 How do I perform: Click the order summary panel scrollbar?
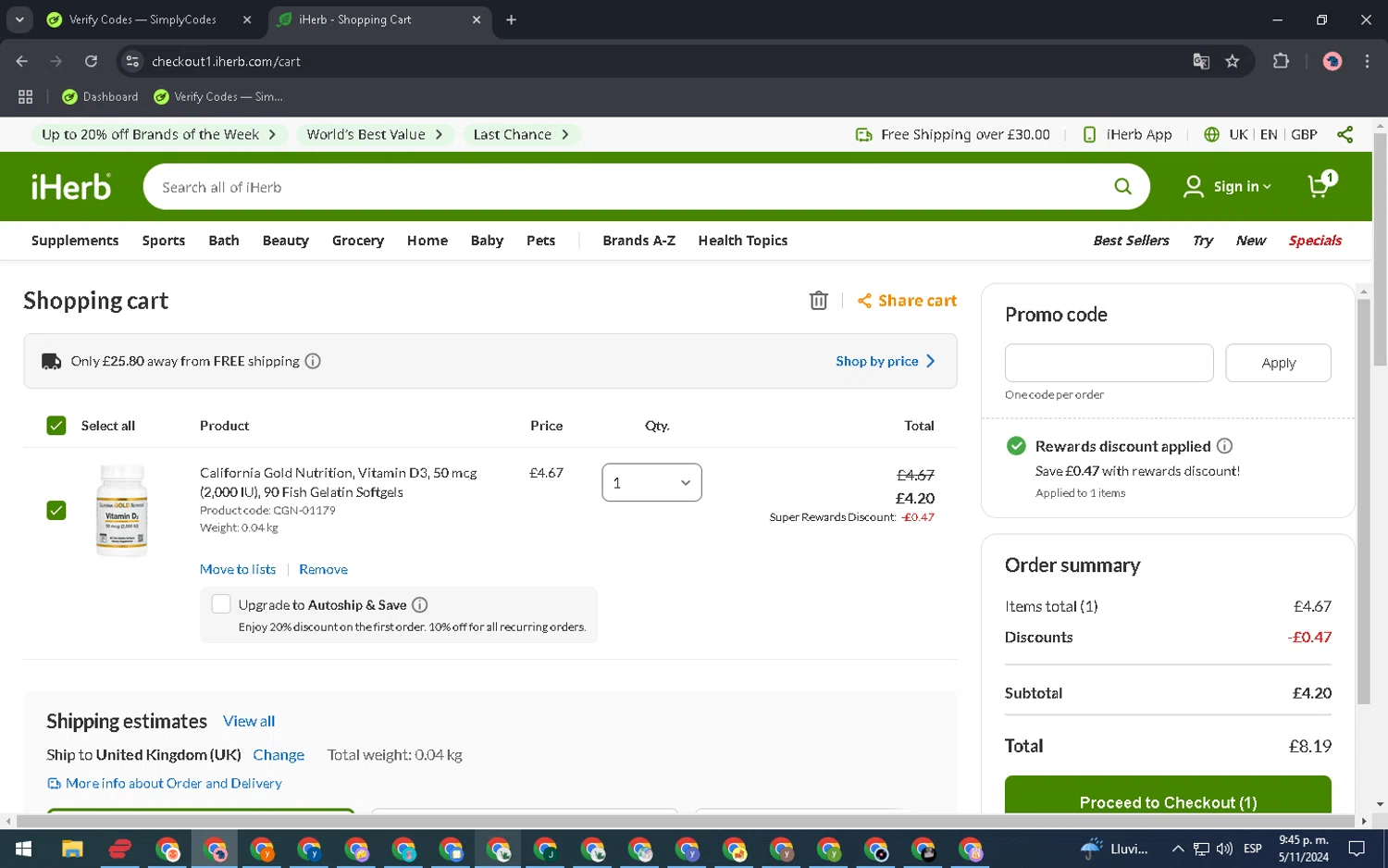click(1362, 502)
